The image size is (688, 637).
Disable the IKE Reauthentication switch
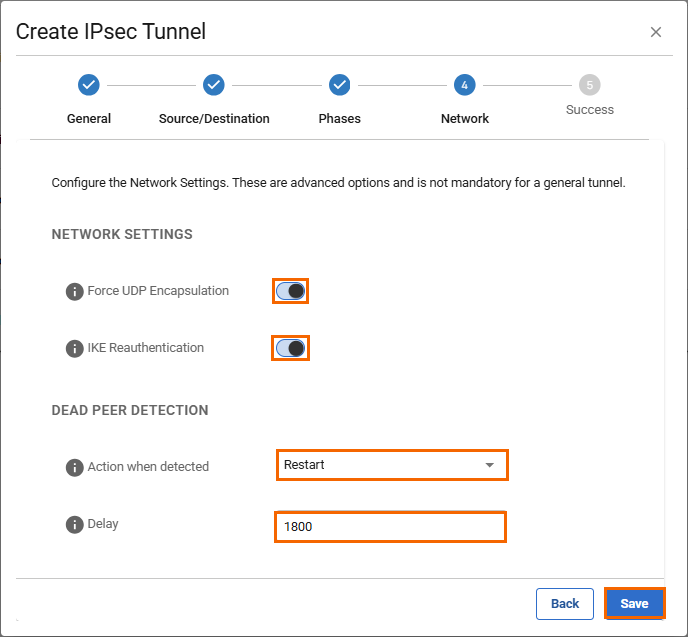[x=291, y=348]
